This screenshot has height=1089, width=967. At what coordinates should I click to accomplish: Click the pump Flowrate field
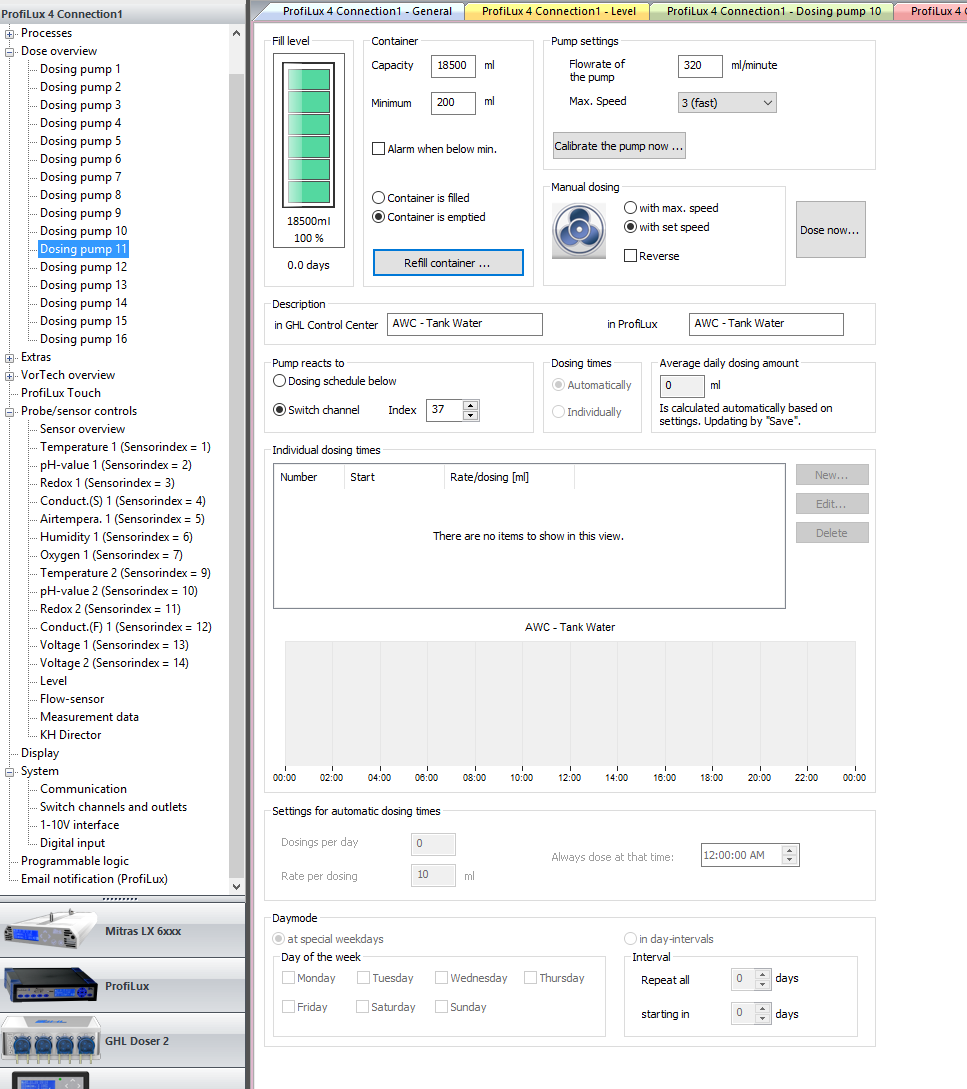coord(700,65)
